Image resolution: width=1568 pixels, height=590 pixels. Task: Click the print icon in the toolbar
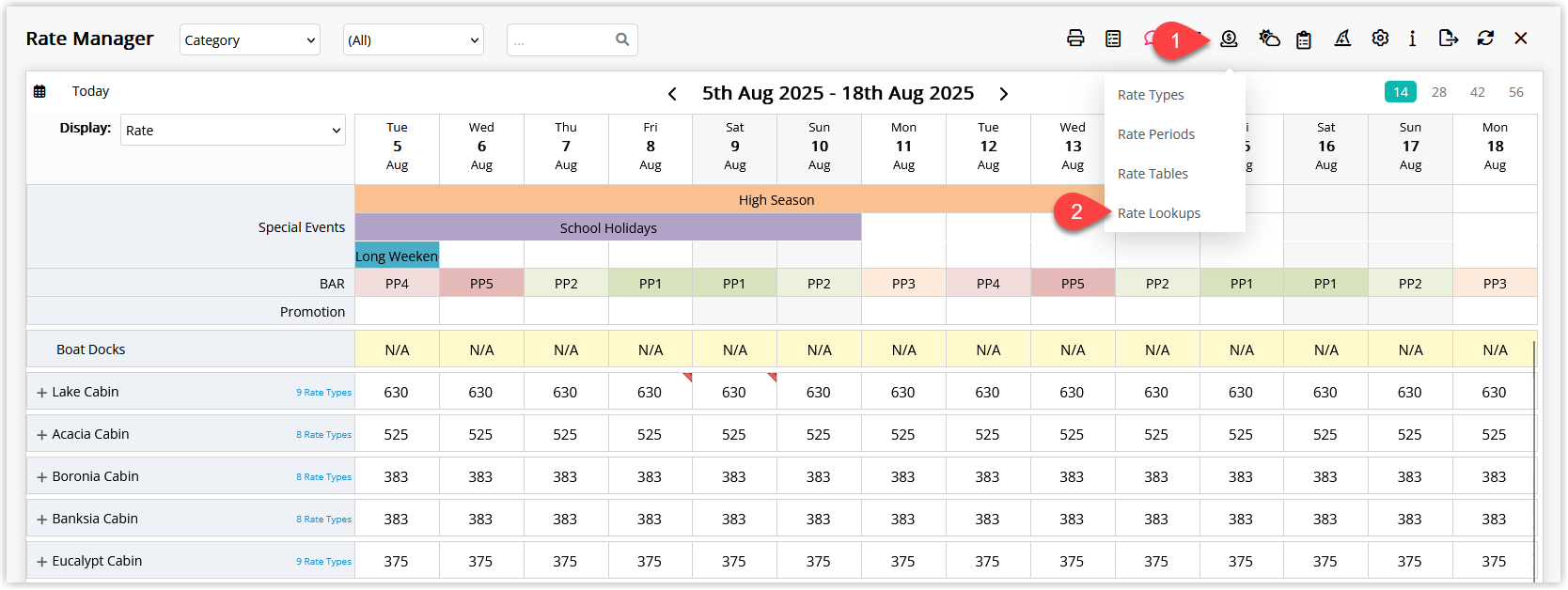click(x=1075, y=39)
